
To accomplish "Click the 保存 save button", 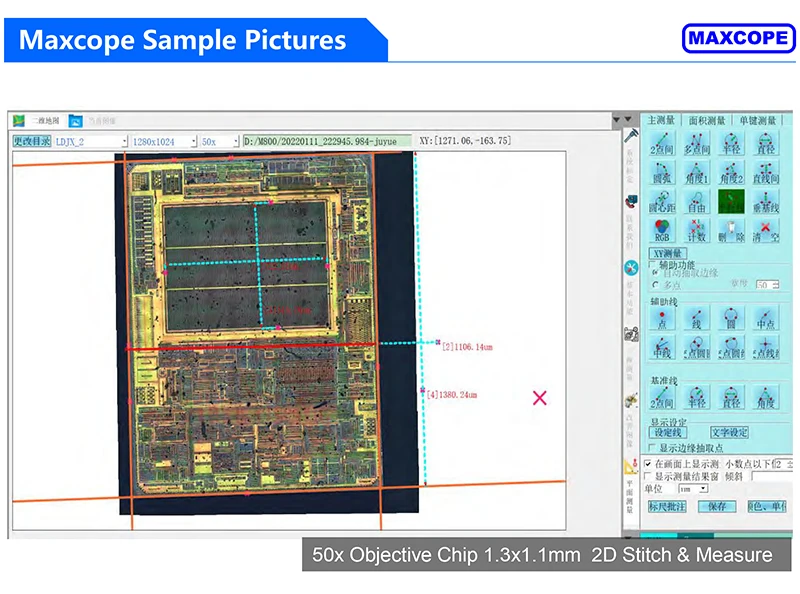I will coord(716,507).
